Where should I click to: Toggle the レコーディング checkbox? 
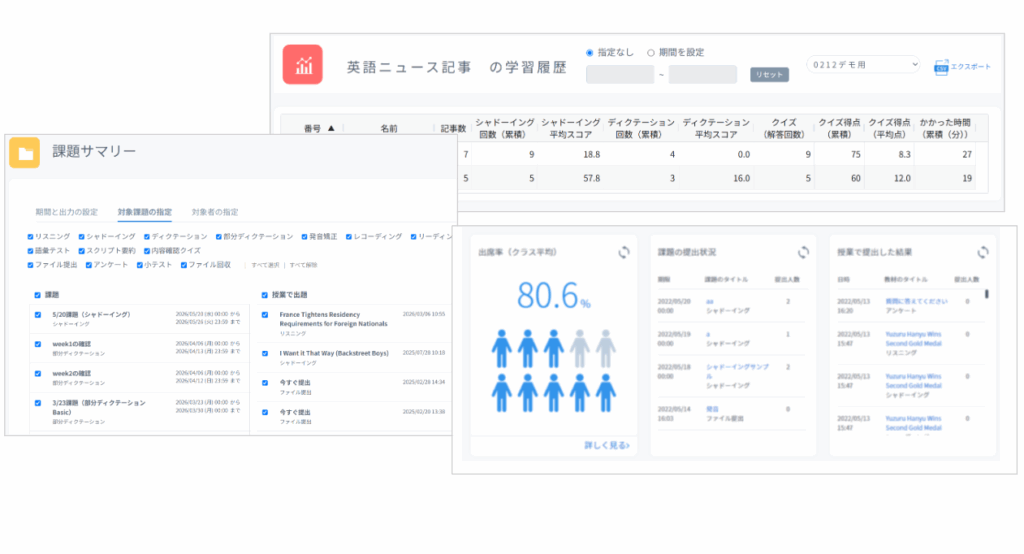(349, 237)
